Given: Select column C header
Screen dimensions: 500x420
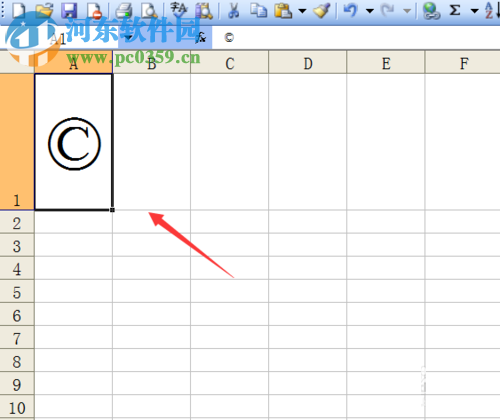Looking at the screenshot, I should [230, 63].
